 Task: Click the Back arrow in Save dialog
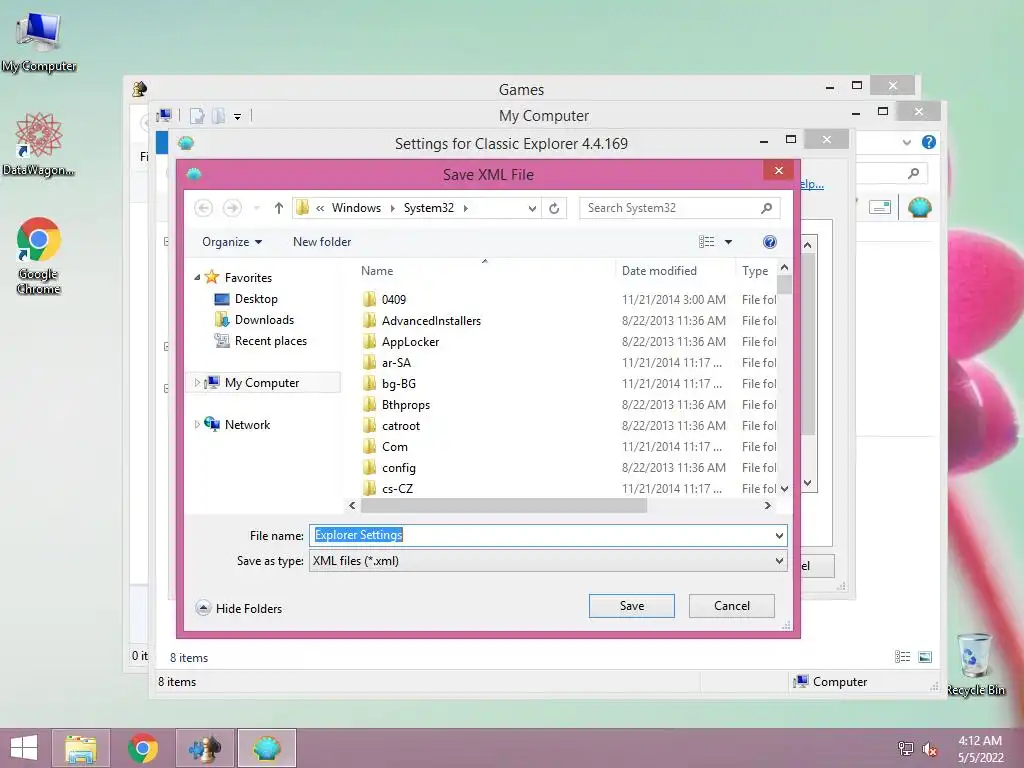point(204,208)
